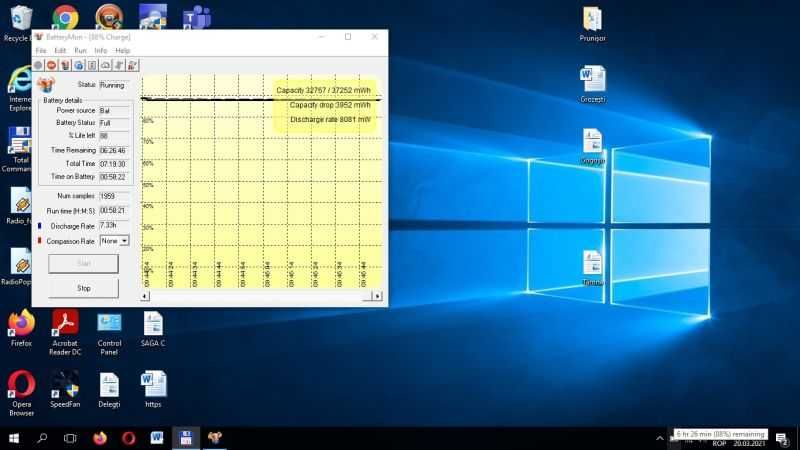Open the Edit menu in BatteryMon
The width and height of the screenshot is (800, 450).
click(x=60, y=51)
